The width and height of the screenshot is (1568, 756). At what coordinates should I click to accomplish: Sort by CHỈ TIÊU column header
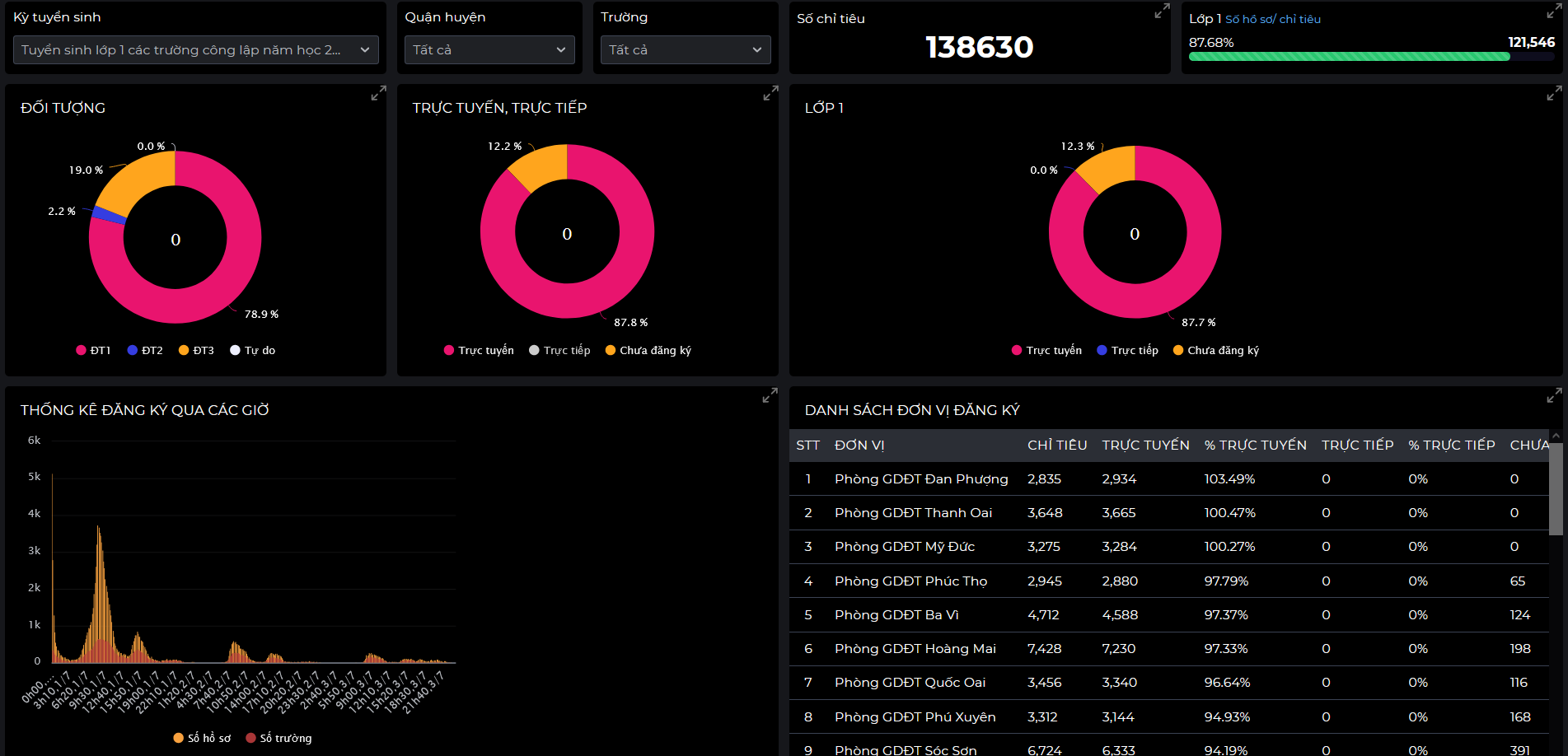pos(1056,445)
